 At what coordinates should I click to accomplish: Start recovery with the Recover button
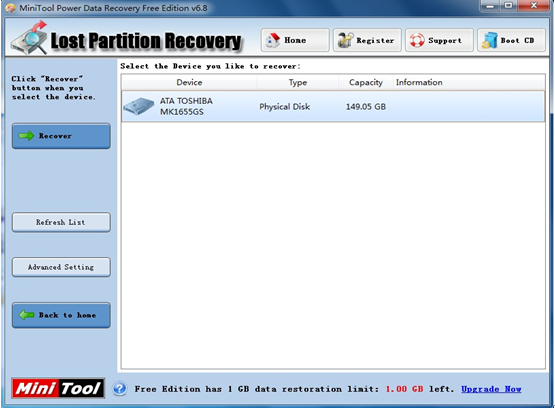point(61,136)
